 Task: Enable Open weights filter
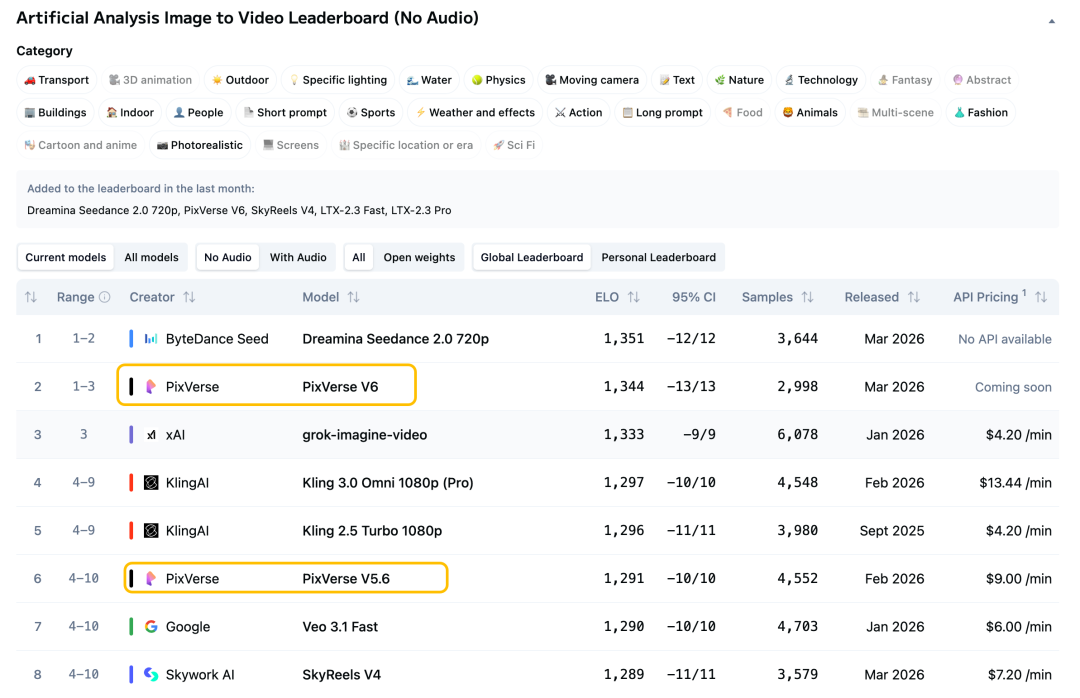click(419, 257)
